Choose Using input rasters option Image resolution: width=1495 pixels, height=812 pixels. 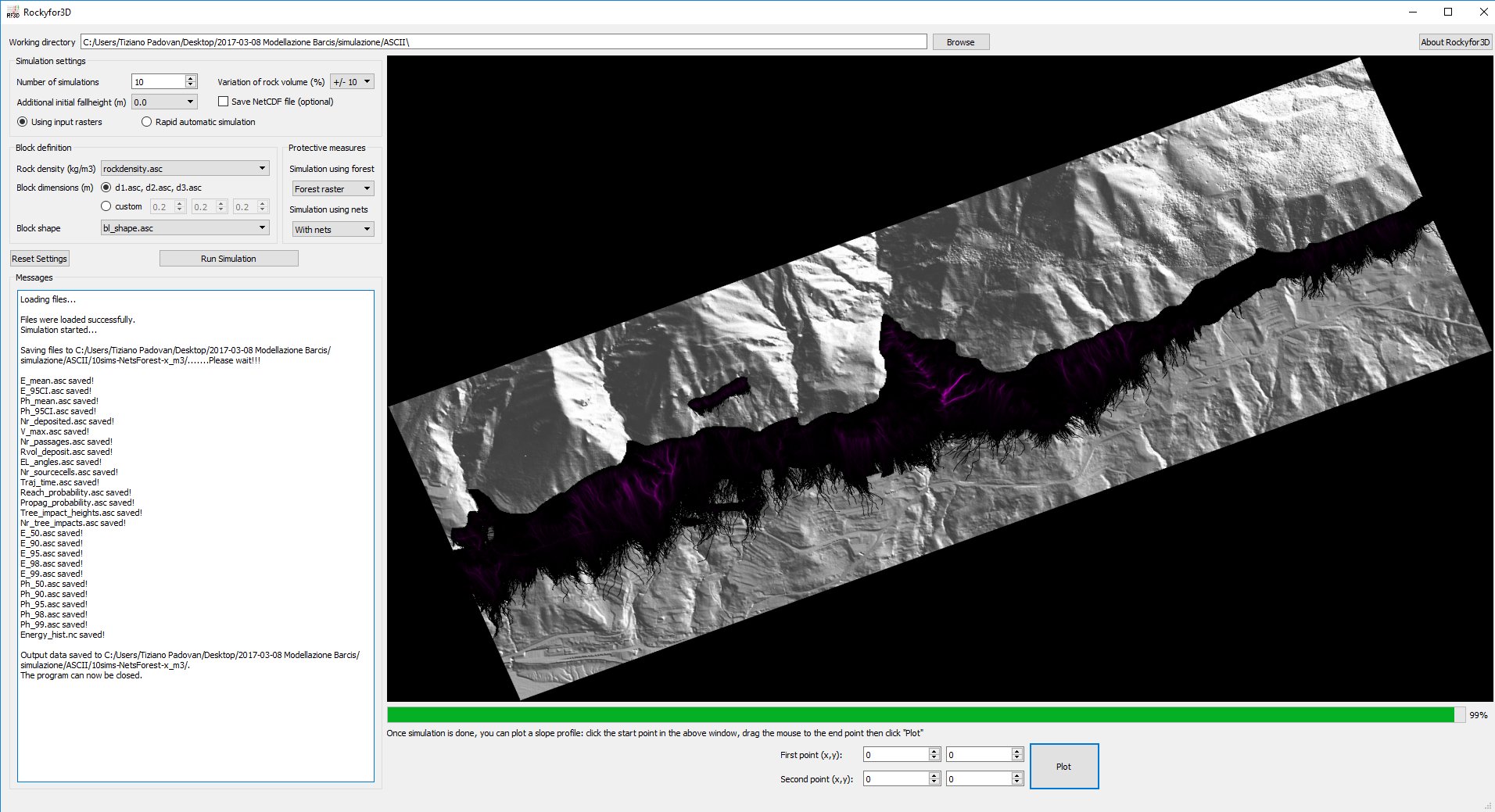pos(22,122)
